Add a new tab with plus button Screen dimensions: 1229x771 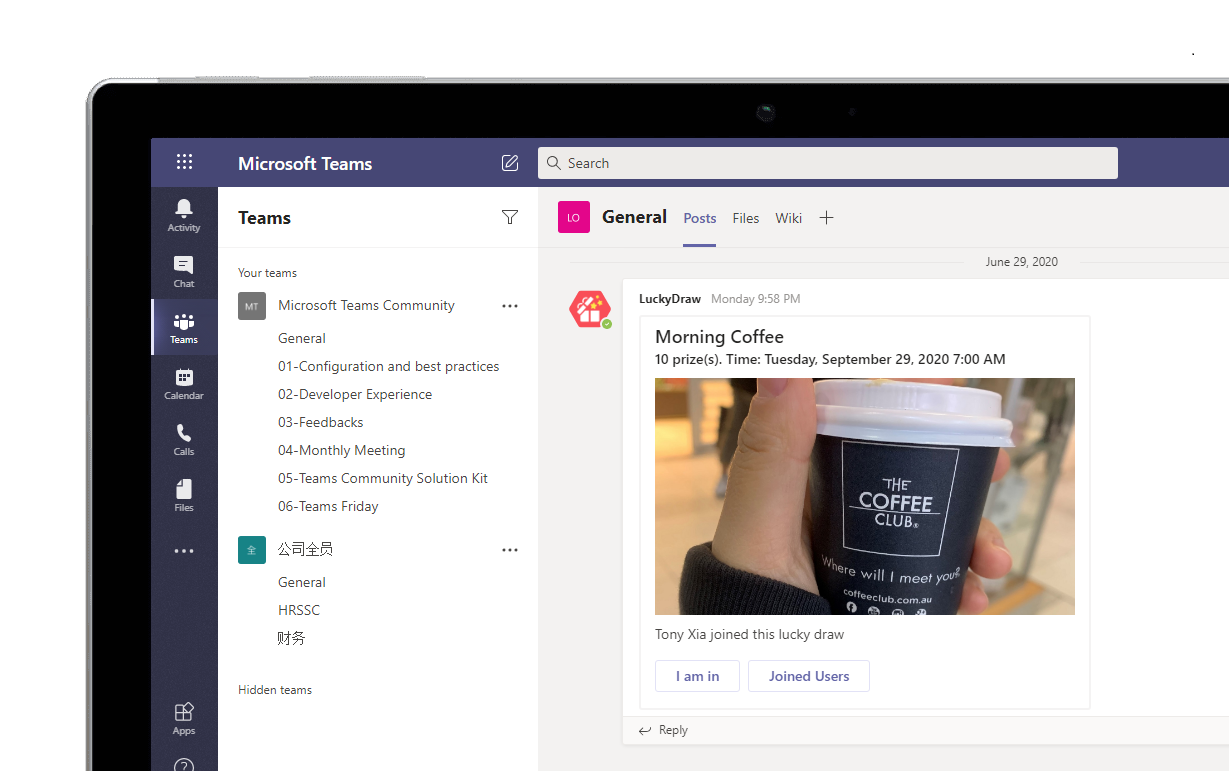click(x=826, y=217)
